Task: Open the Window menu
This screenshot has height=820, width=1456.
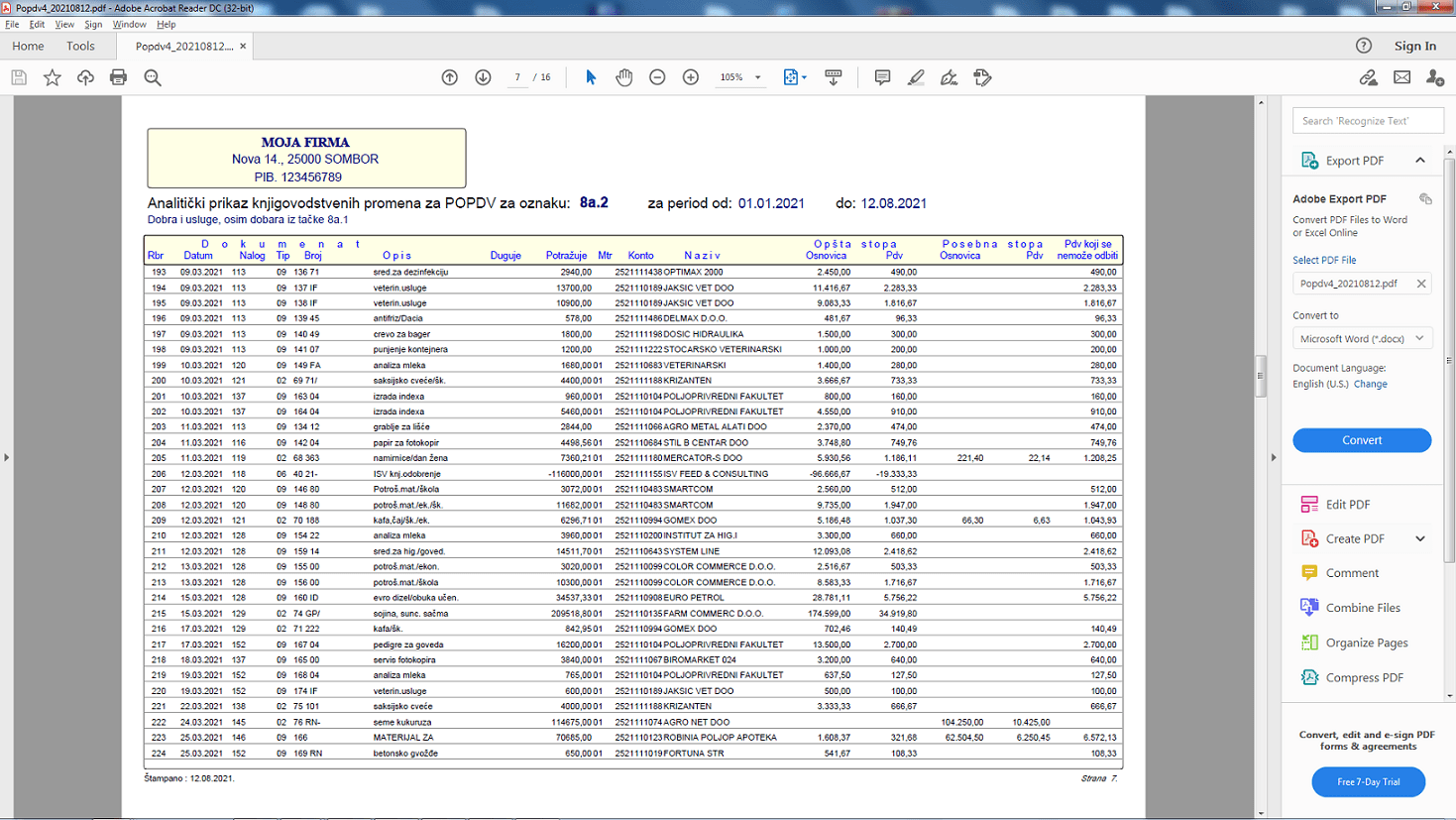Action: point(129,25)
